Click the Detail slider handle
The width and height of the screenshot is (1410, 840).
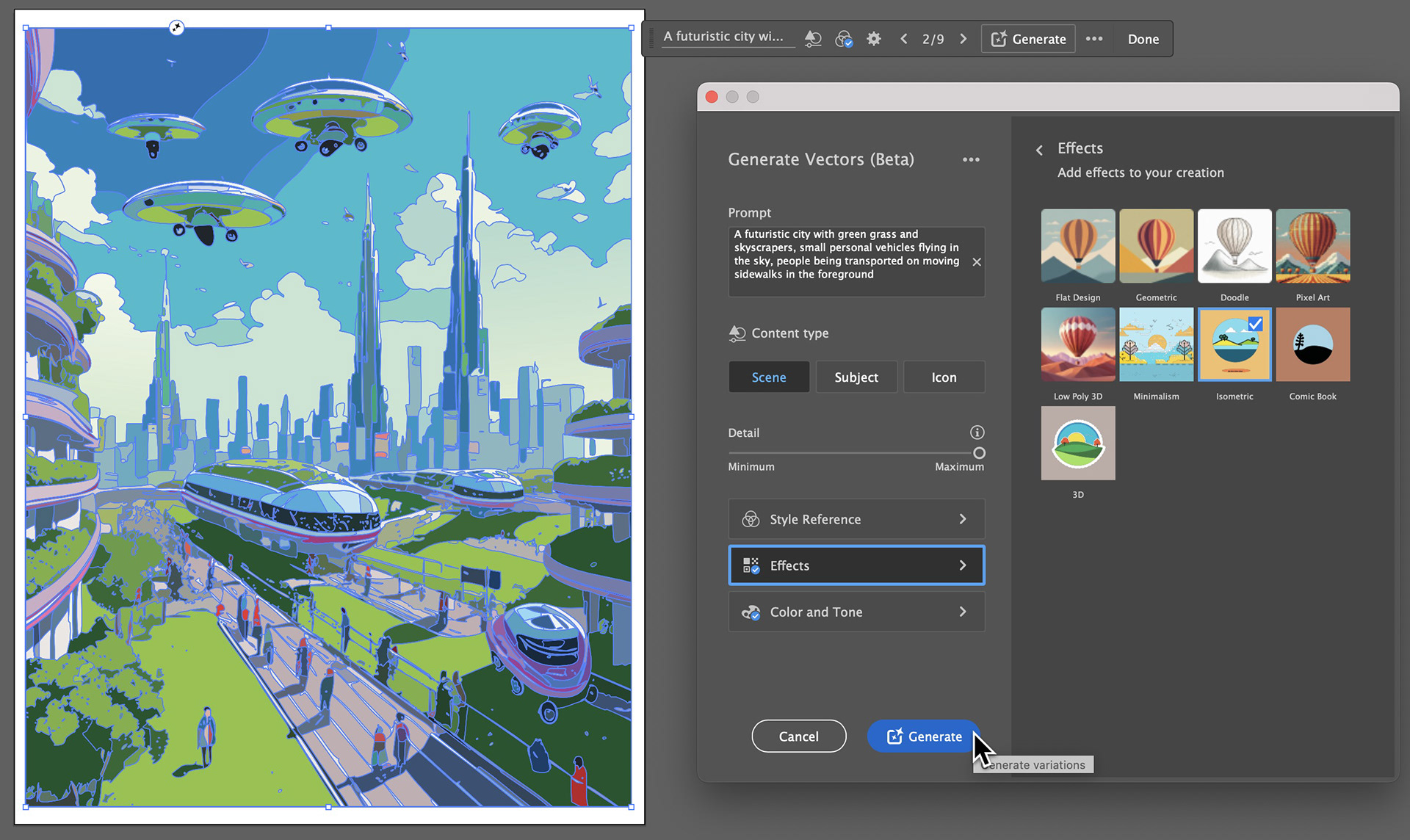(979, 453)
